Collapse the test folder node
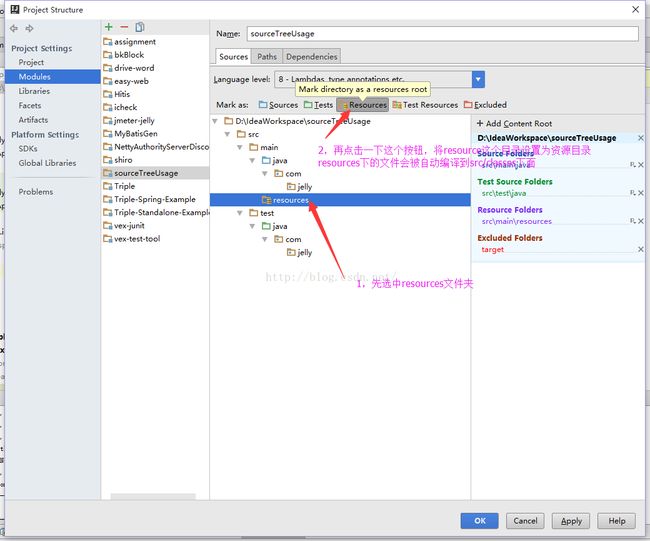The image size is (650, 541). [240, 213]
